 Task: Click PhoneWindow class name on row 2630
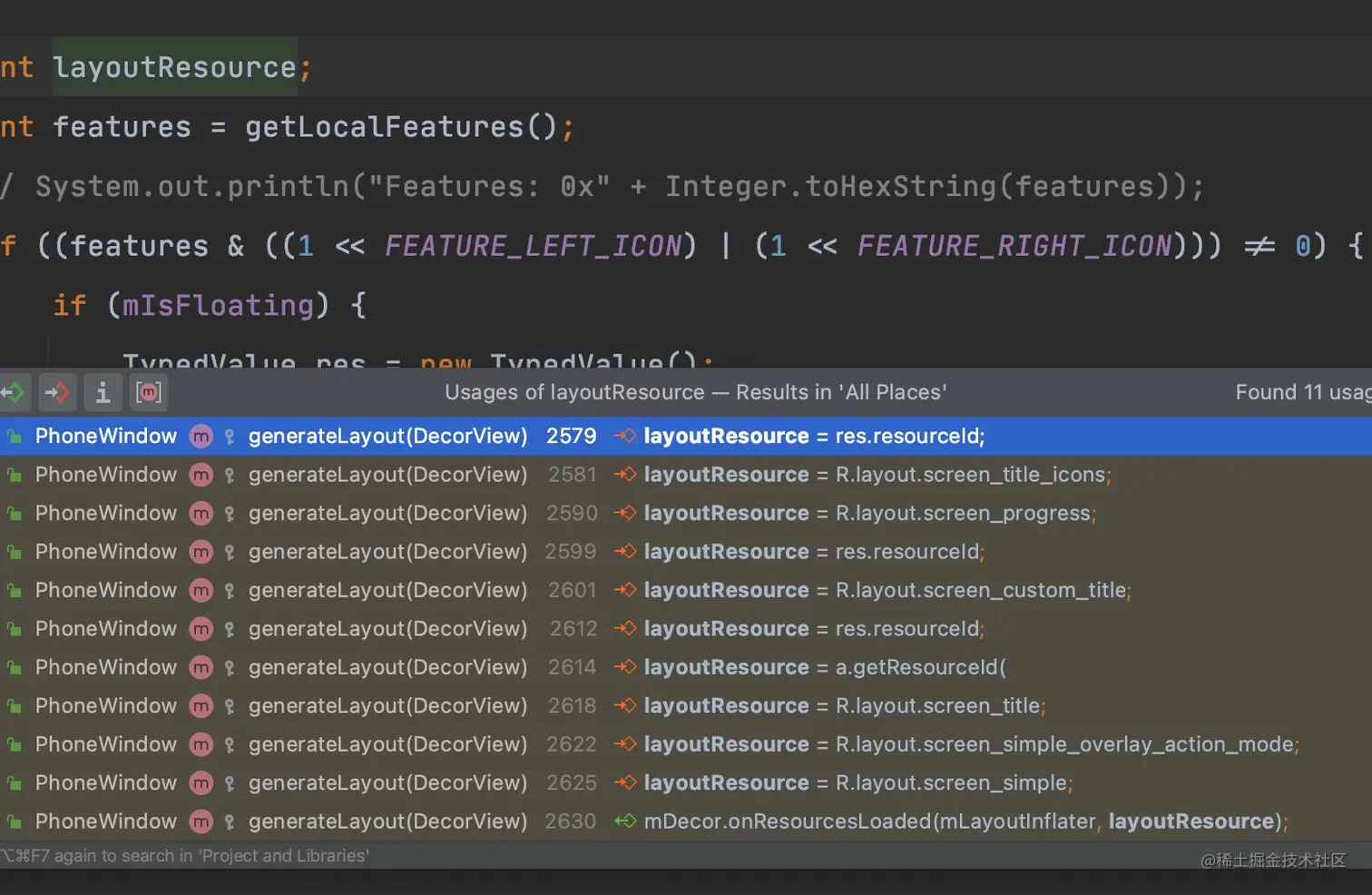point(106,821)
